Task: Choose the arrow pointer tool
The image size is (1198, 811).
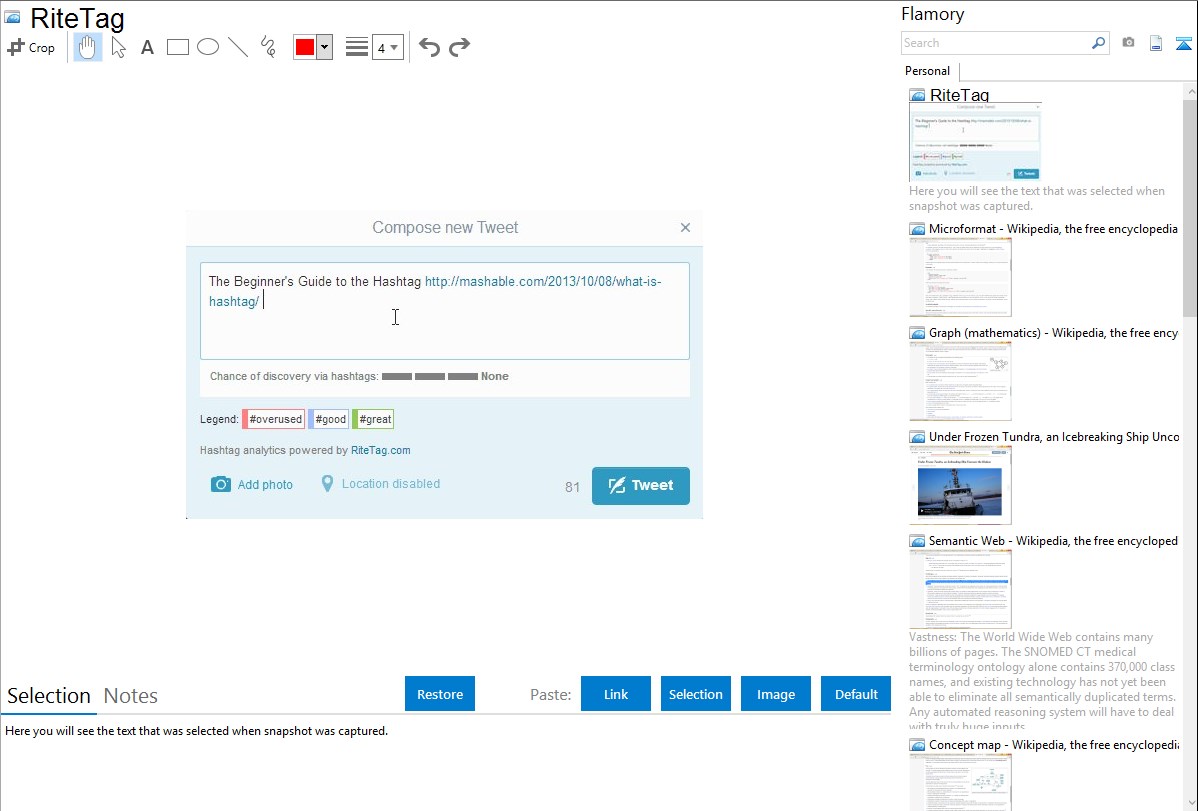Action: [x=118, y=47]
